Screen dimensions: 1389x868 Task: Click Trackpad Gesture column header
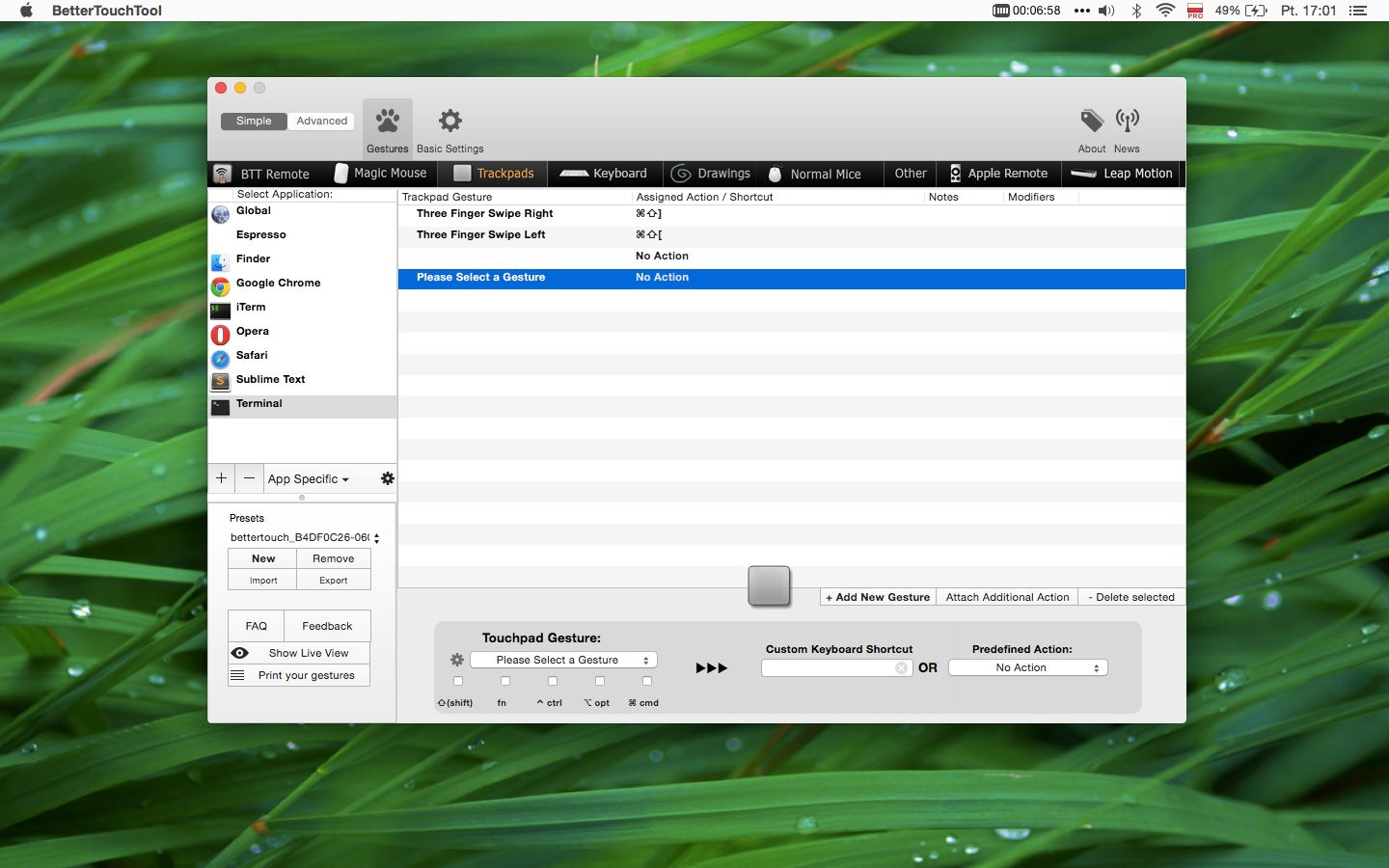coord(516,197)
